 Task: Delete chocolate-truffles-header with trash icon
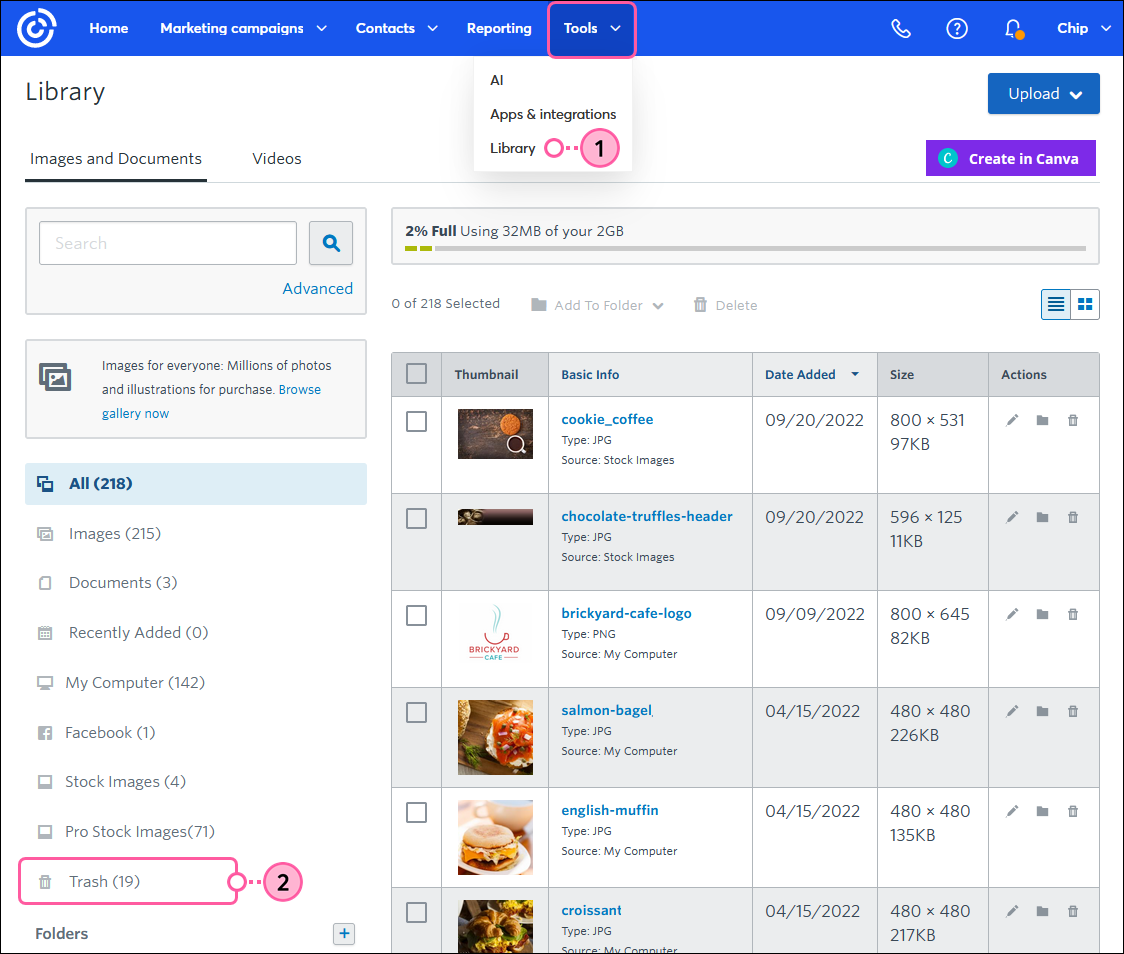click(x=1073, y=517)
